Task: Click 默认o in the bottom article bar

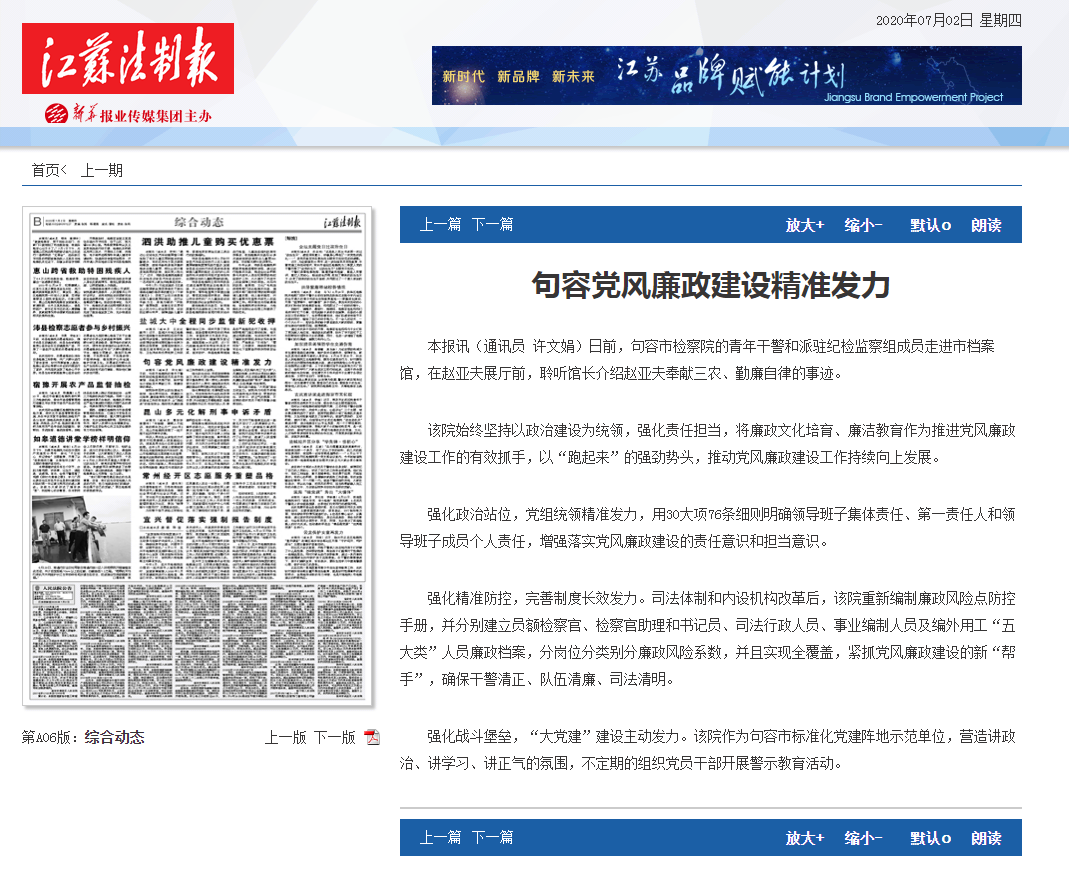Action: [x=931, y=838]
